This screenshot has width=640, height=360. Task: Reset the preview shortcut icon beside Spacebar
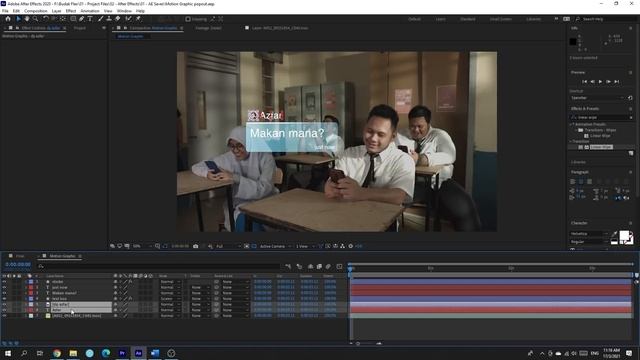[x=630, y=98]
